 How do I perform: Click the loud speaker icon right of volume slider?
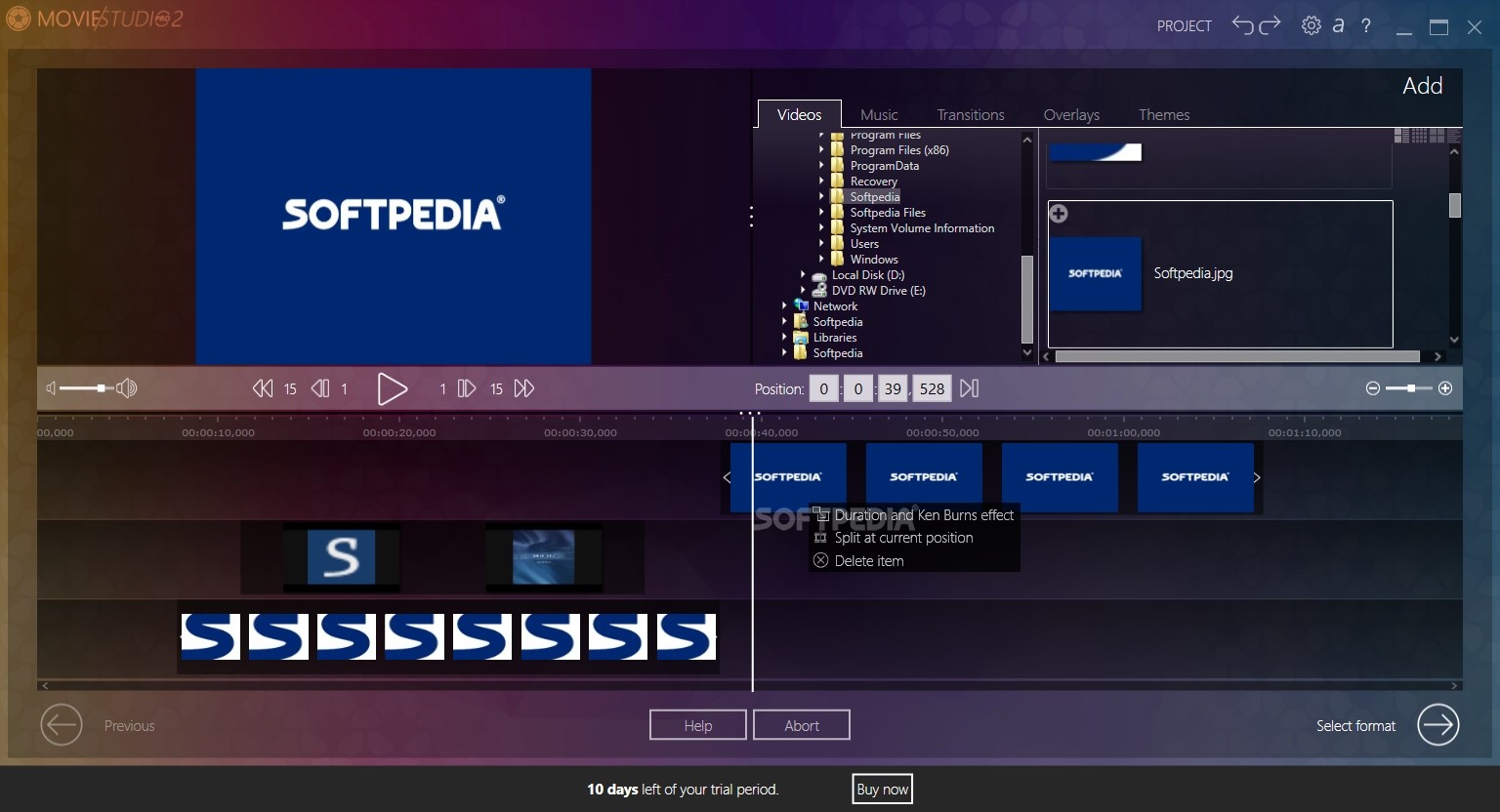coord(127,388)
